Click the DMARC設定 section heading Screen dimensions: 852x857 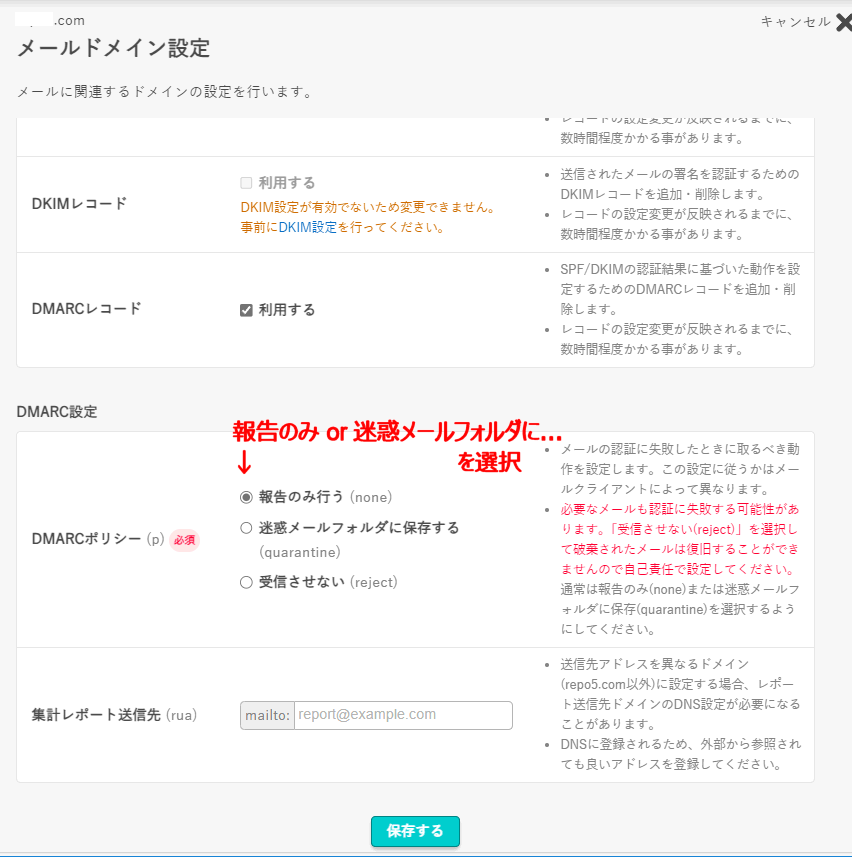(57, 411)
